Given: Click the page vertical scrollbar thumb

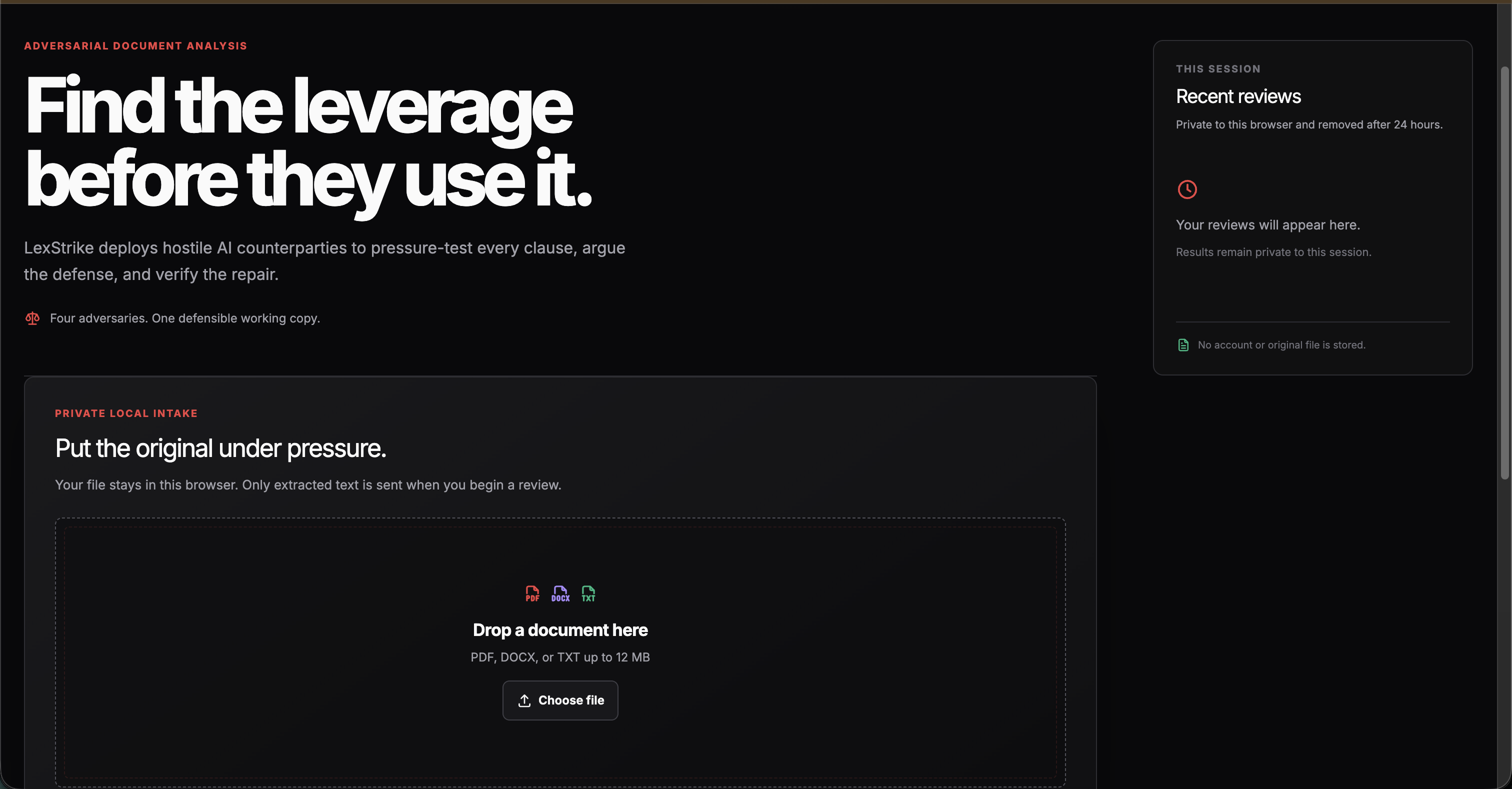Looking at the screenshot, I should coord(1504,273).
